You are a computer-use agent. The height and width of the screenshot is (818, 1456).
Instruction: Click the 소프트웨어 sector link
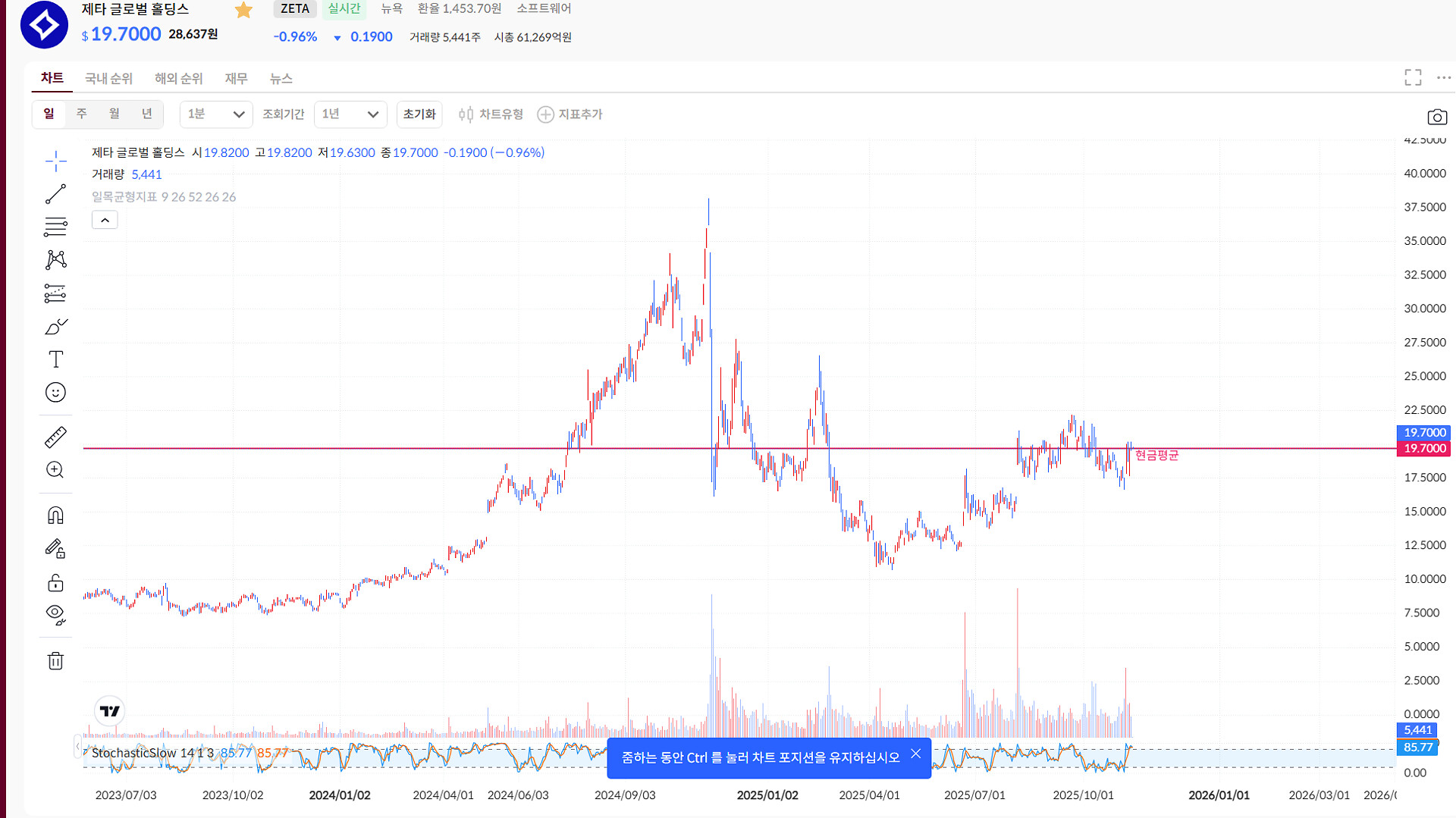click(x=544, y=8)
